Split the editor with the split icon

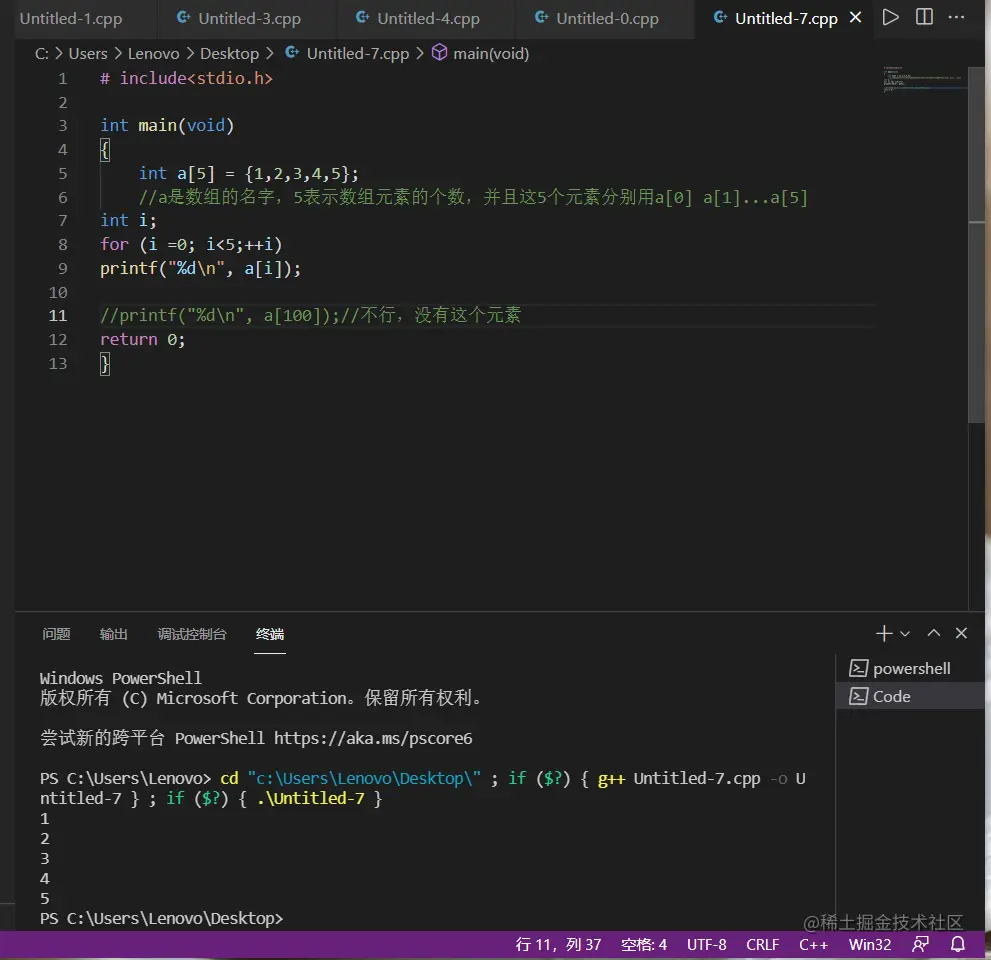925,17
